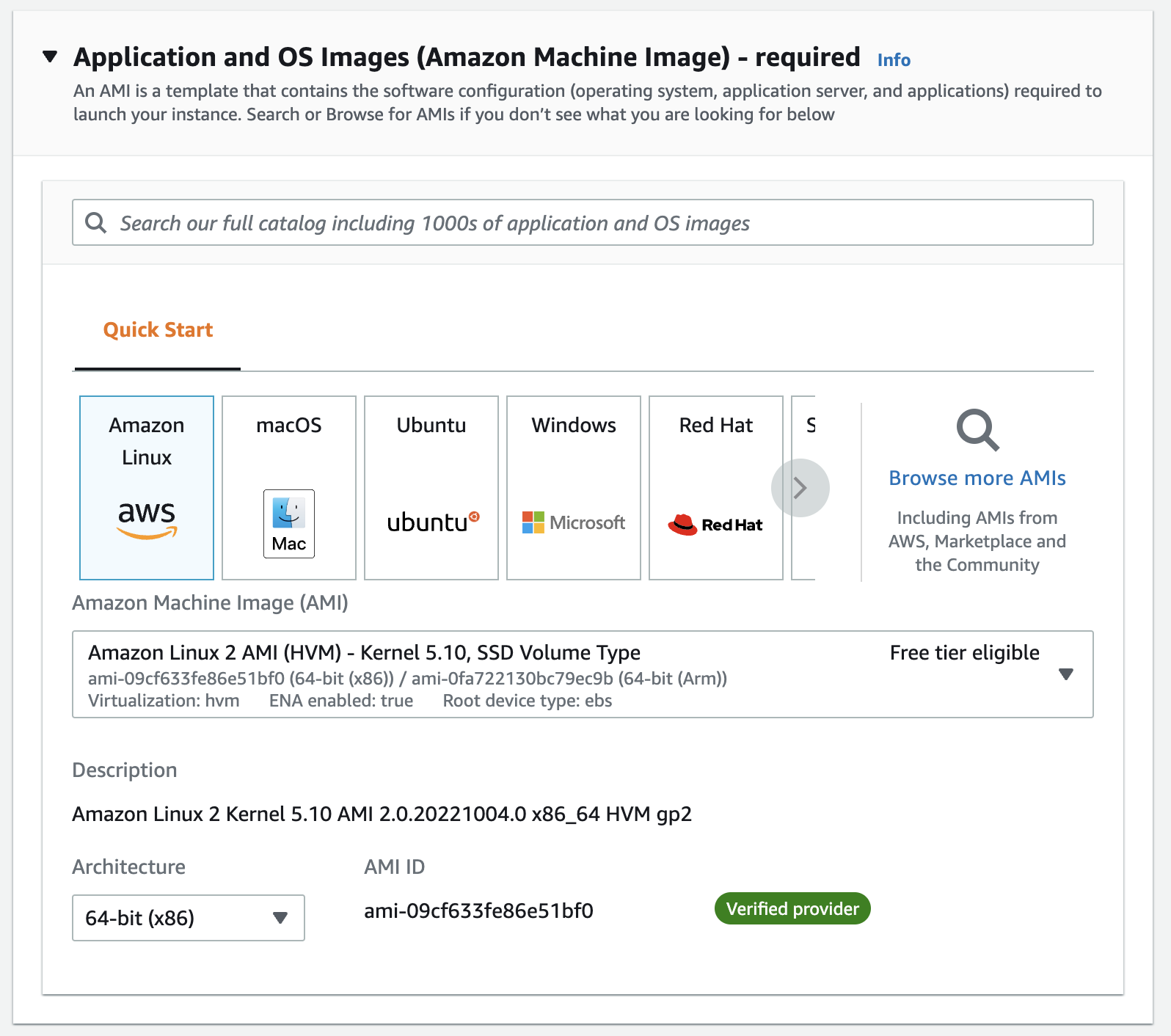Click the Mac Finder icon

coord(289,524)
